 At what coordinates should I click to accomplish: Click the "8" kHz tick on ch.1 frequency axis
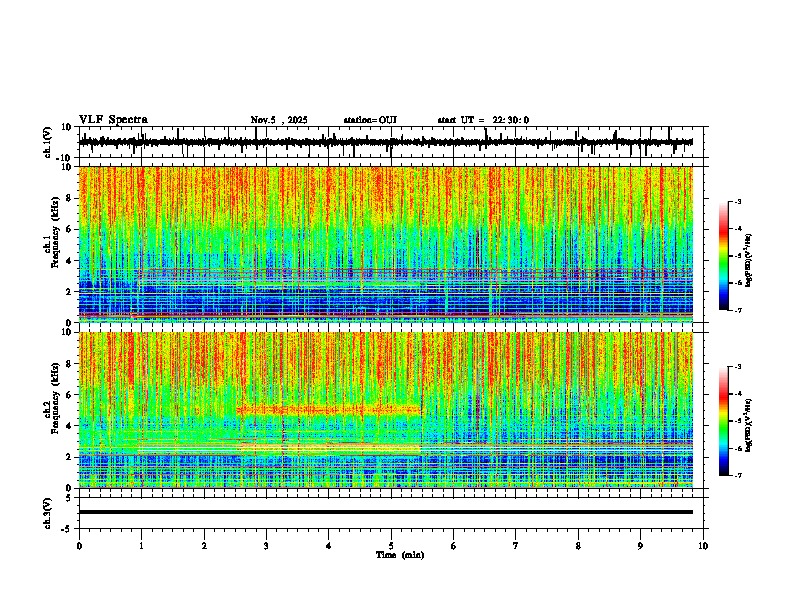click(x=70, y=198)
